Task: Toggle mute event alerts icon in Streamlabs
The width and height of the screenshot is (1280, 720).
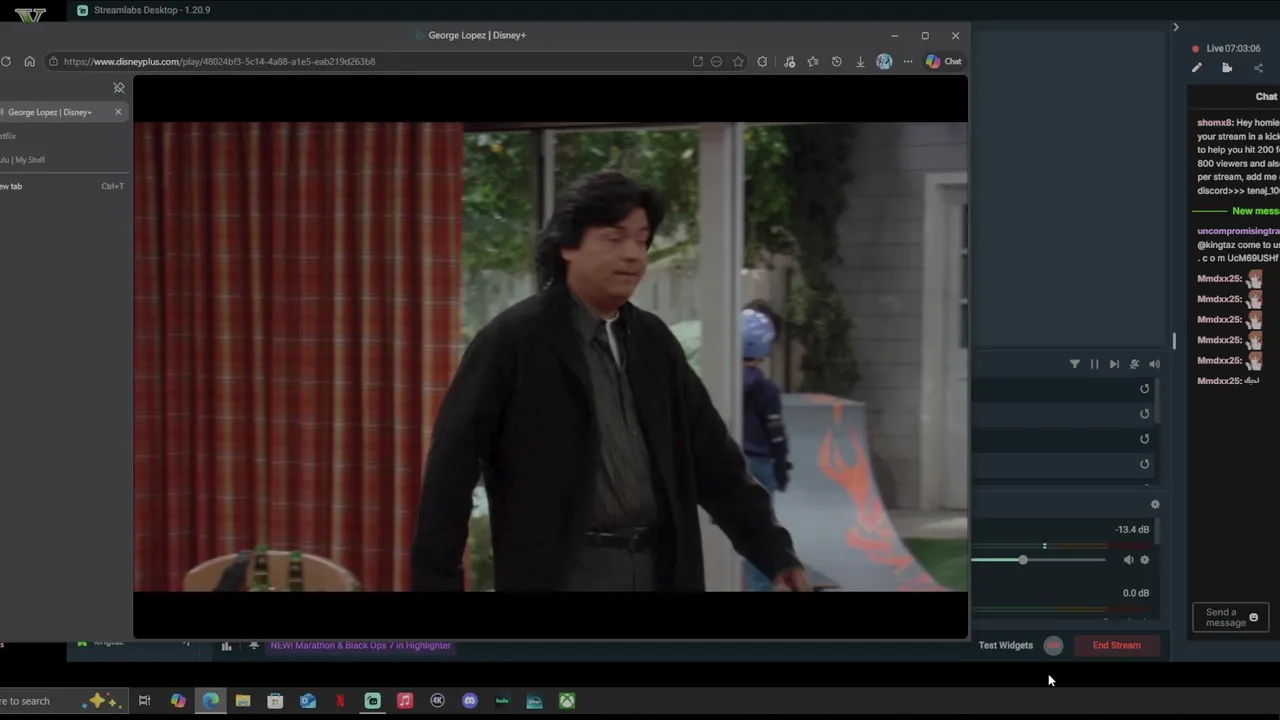Action: tap(1134, 364)
